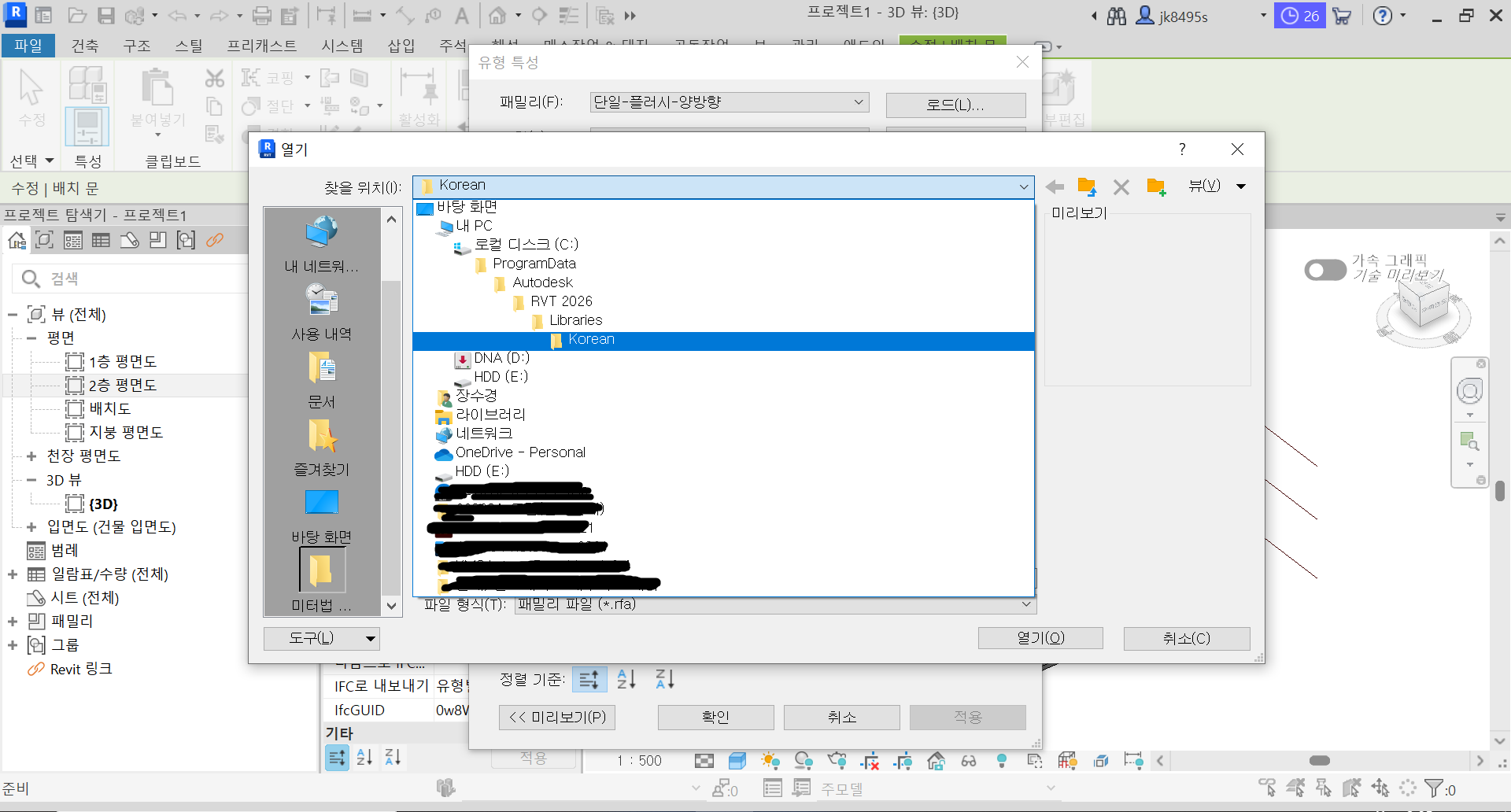Image resolution: width=1511 pixels, height=812 pixels.
Task: Open the 파일 형식 file type dropdown
Action: pyautogui.click(x=1025, y=604)
